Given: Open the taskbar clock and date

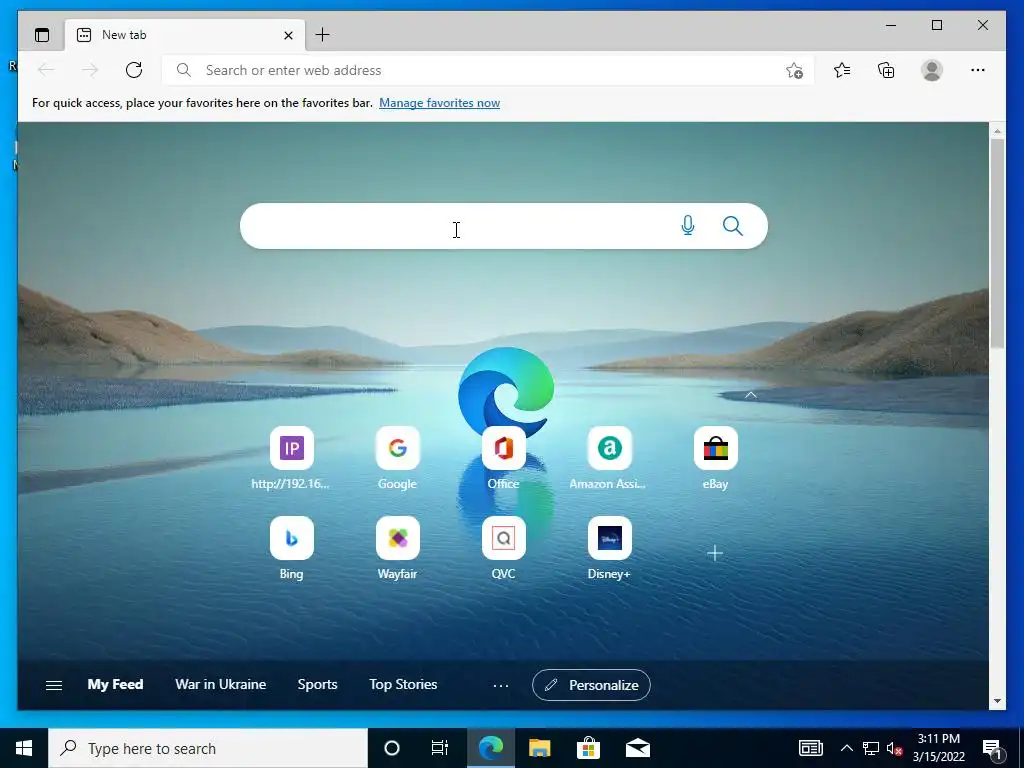Looking at the screenshot, I should point(938,748).
